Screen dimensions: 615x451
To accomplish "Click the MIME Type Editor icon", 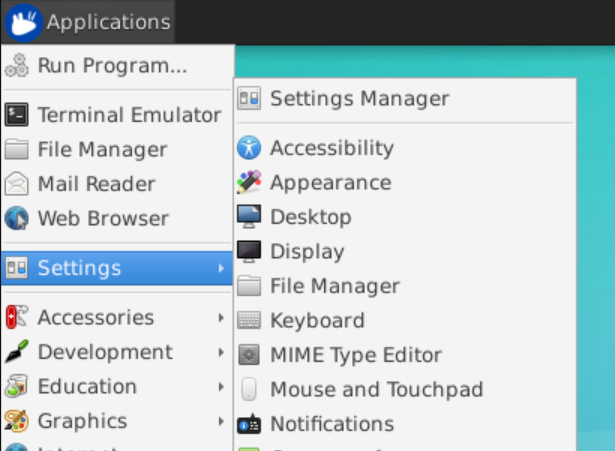I will click(249, 355).
